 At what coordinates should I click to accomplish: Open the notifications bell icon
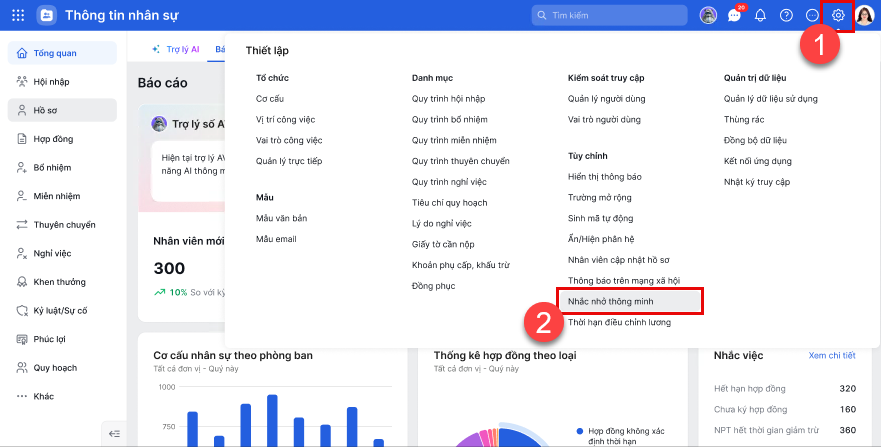coord(760,15)
